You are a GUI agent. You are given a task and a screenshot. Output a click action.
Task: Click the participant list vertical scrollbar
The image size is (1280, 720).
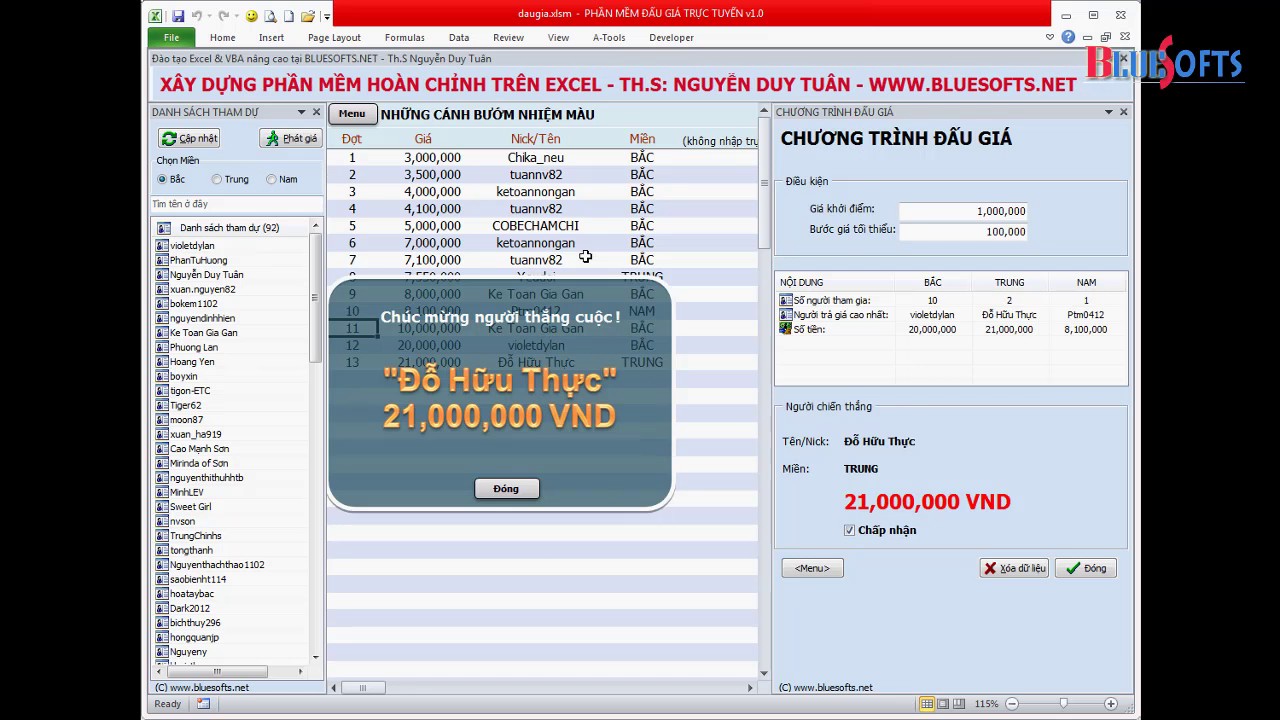317,299
